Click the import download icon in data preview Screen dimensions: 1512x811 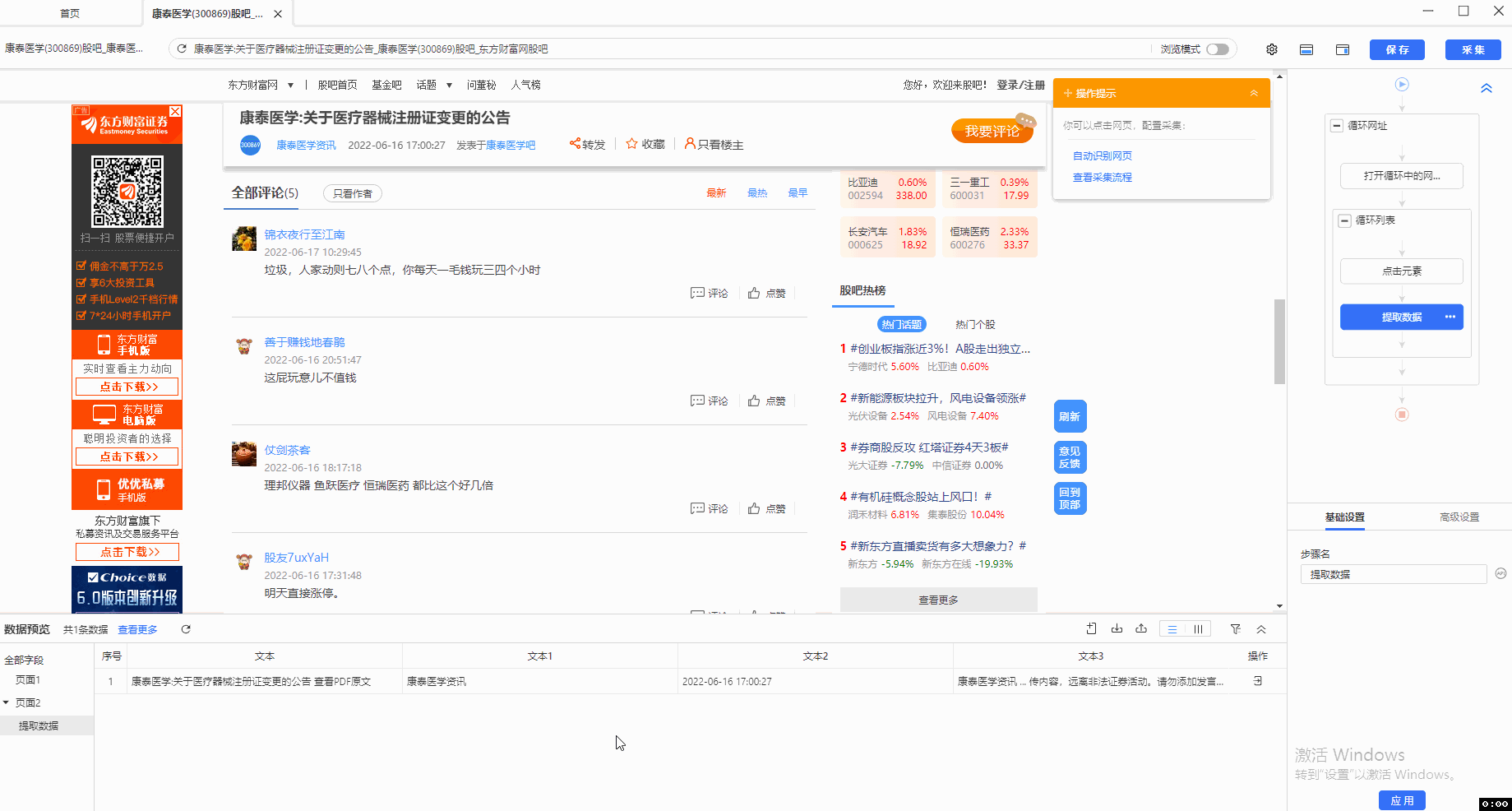(x=1117, y=628)
